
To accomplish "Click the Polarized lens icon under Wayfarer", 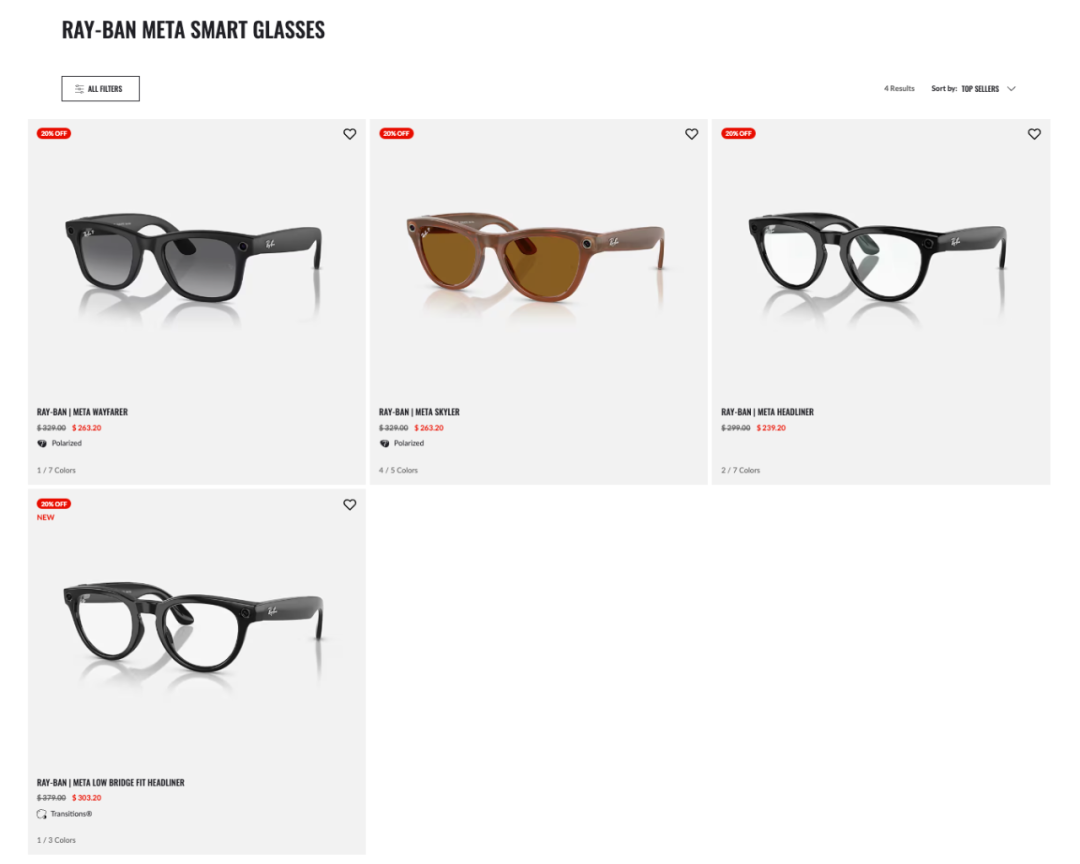I will pos(42,444).
